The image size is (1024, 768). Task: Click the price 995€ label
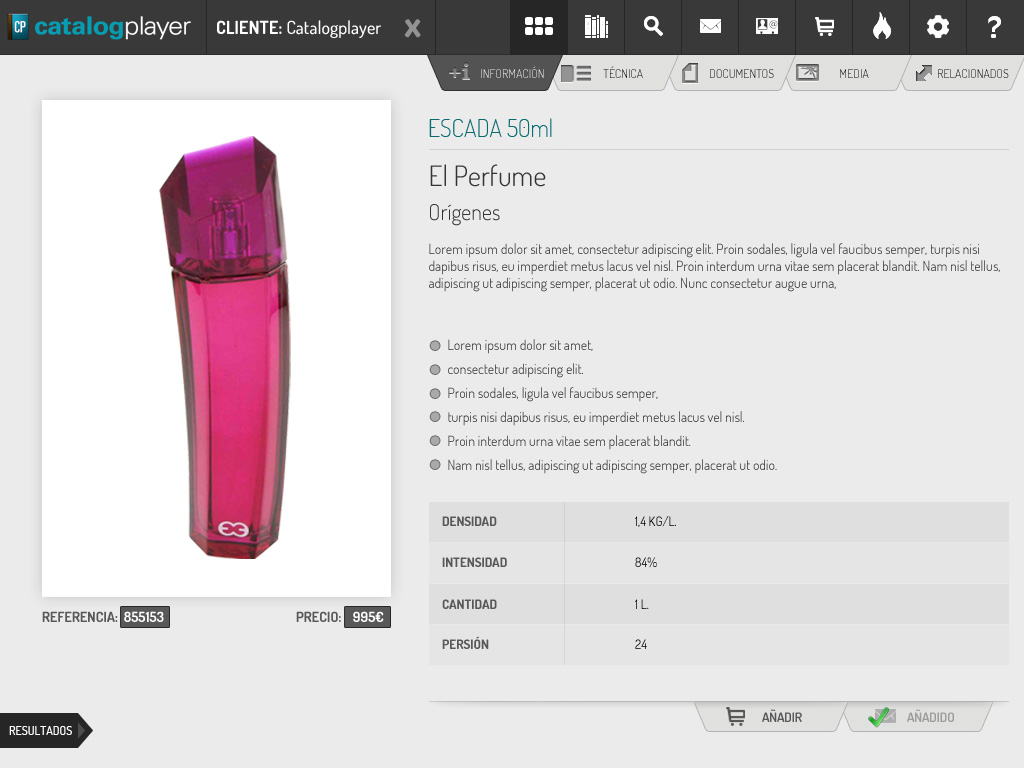368,617
